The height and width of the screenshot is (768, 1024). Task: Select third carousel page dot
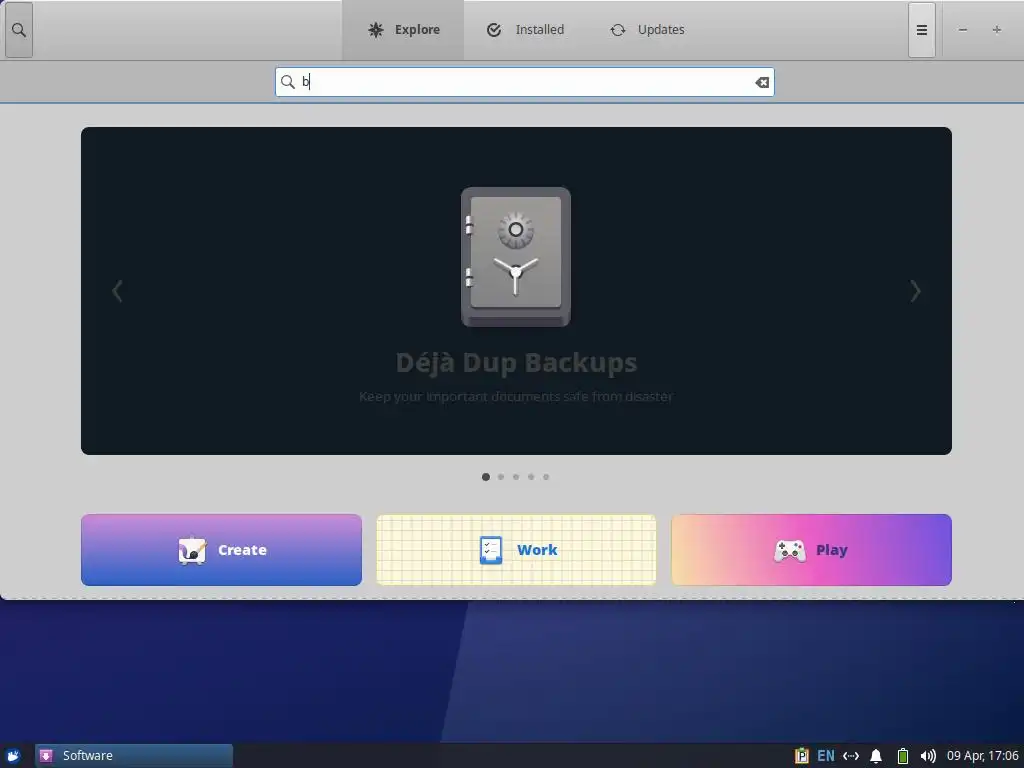click(516, 477)
